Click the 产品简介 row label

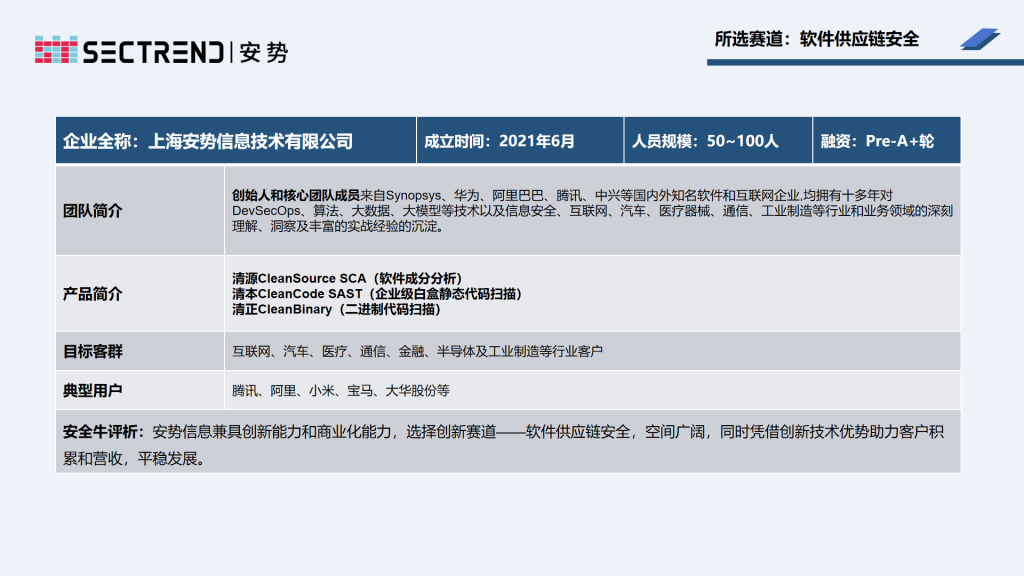(x=92, y=294)
